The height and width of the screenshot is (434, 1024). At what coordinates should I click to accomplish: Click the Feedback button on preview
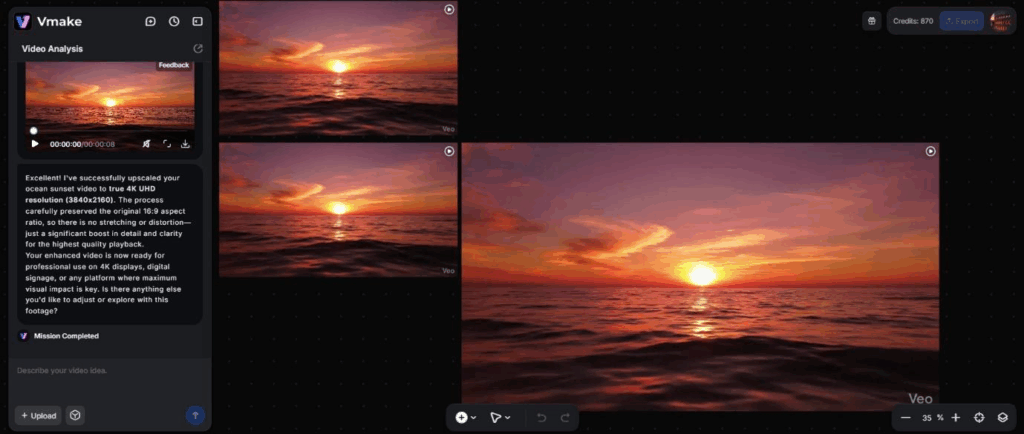click(174, 65)
